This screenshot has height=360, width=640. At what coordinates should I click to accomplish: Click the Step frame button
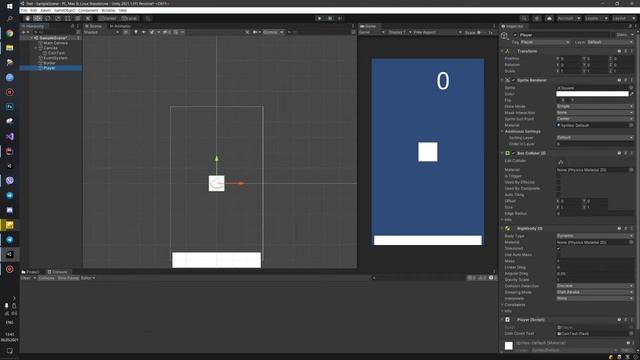pos(340,18)
